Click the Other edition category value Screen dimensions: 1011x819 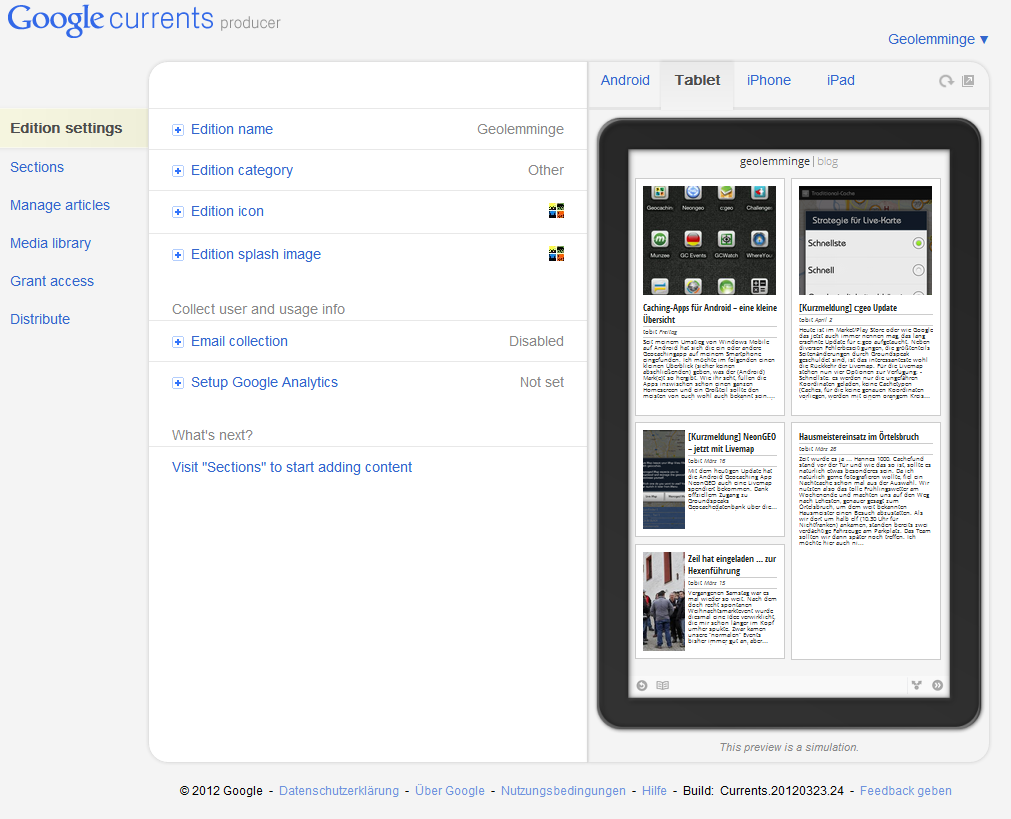(545, 170)
